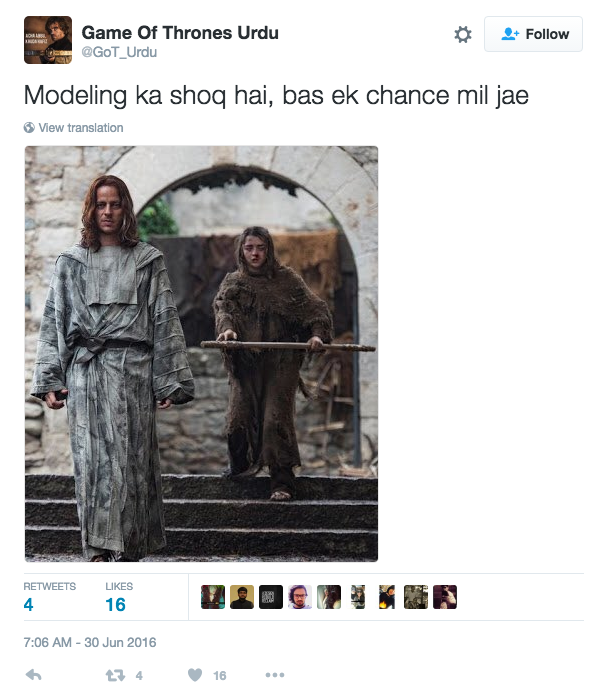The width and height of the screenshot is (614, 698).
Task: Click the black text-logo liker avatar
Action: (271, 597)
